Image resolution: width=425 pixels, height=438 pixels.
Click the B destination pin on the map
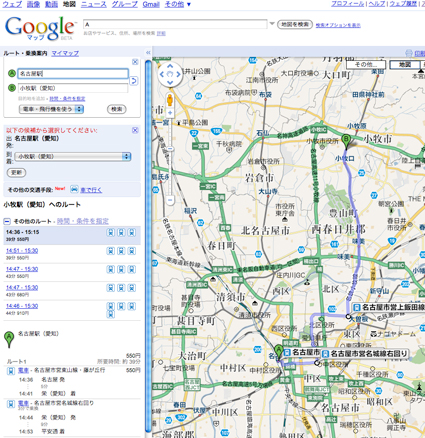pos(346,141)
